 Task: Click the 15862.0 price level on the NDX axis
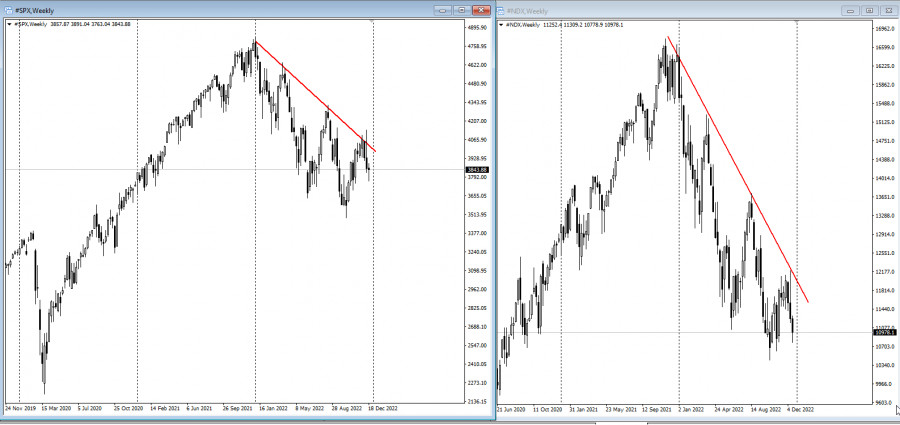pyautogui.click(x=885, y=85)
